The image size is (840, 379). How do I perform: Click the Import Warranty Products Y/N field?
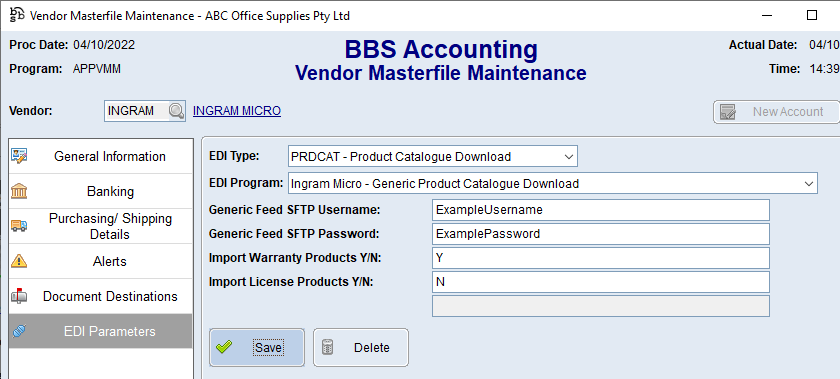point(601,258)
